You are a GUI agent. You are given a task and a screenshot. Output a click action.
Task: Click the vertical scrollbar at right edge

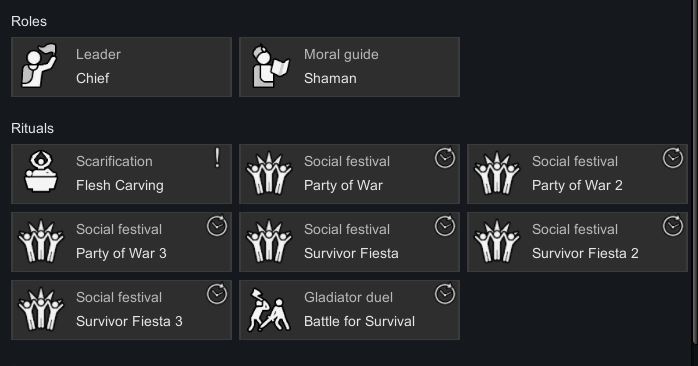click(695, 171)
